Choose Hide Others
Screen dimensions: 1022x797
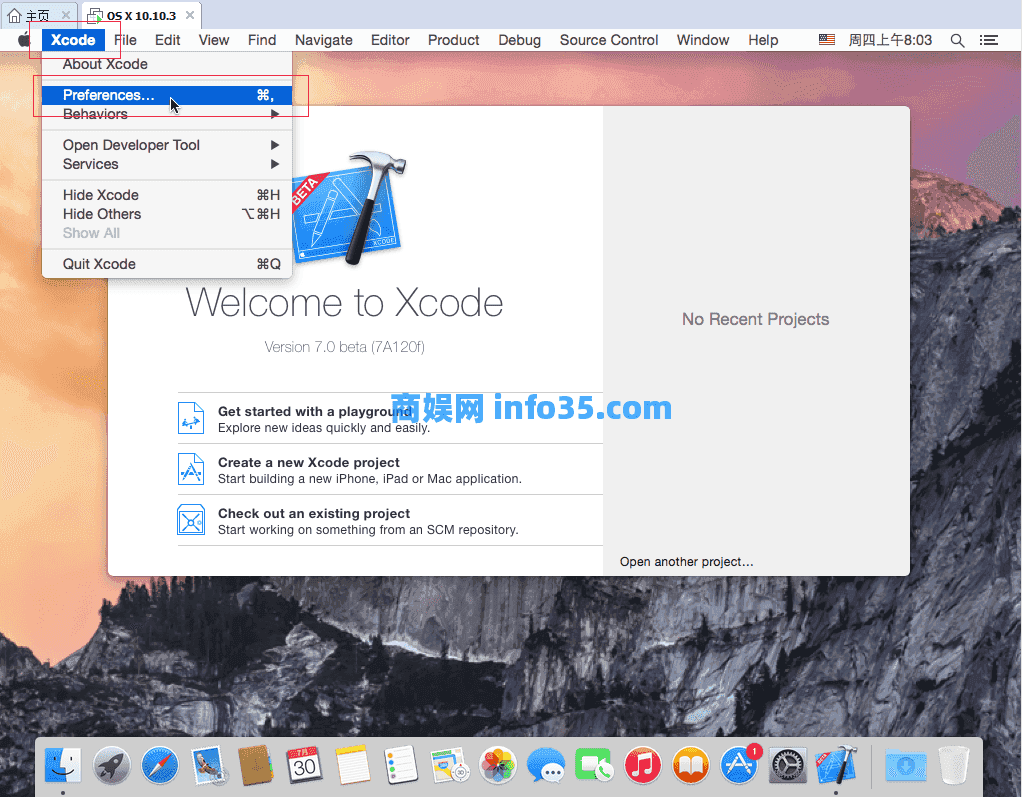pyautogui.click(x=167, y=214)
